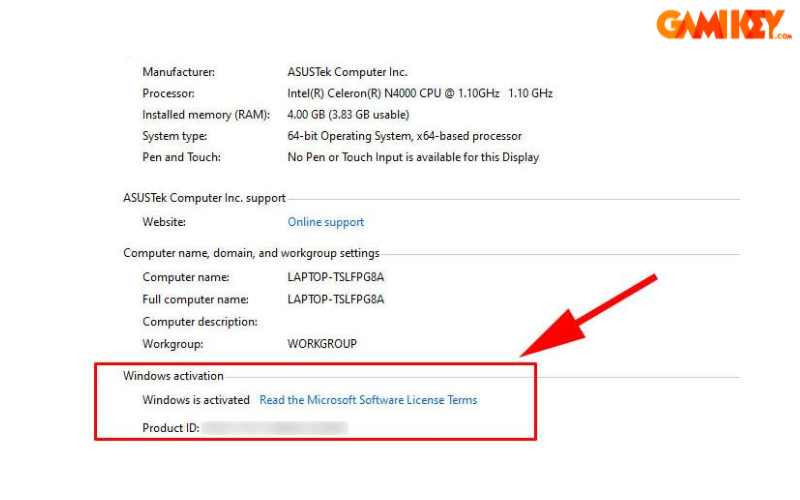Image resolution: width=800 pixels, height=500 pixels.
Task: Click the Product ID label
Action: [171, 429]
